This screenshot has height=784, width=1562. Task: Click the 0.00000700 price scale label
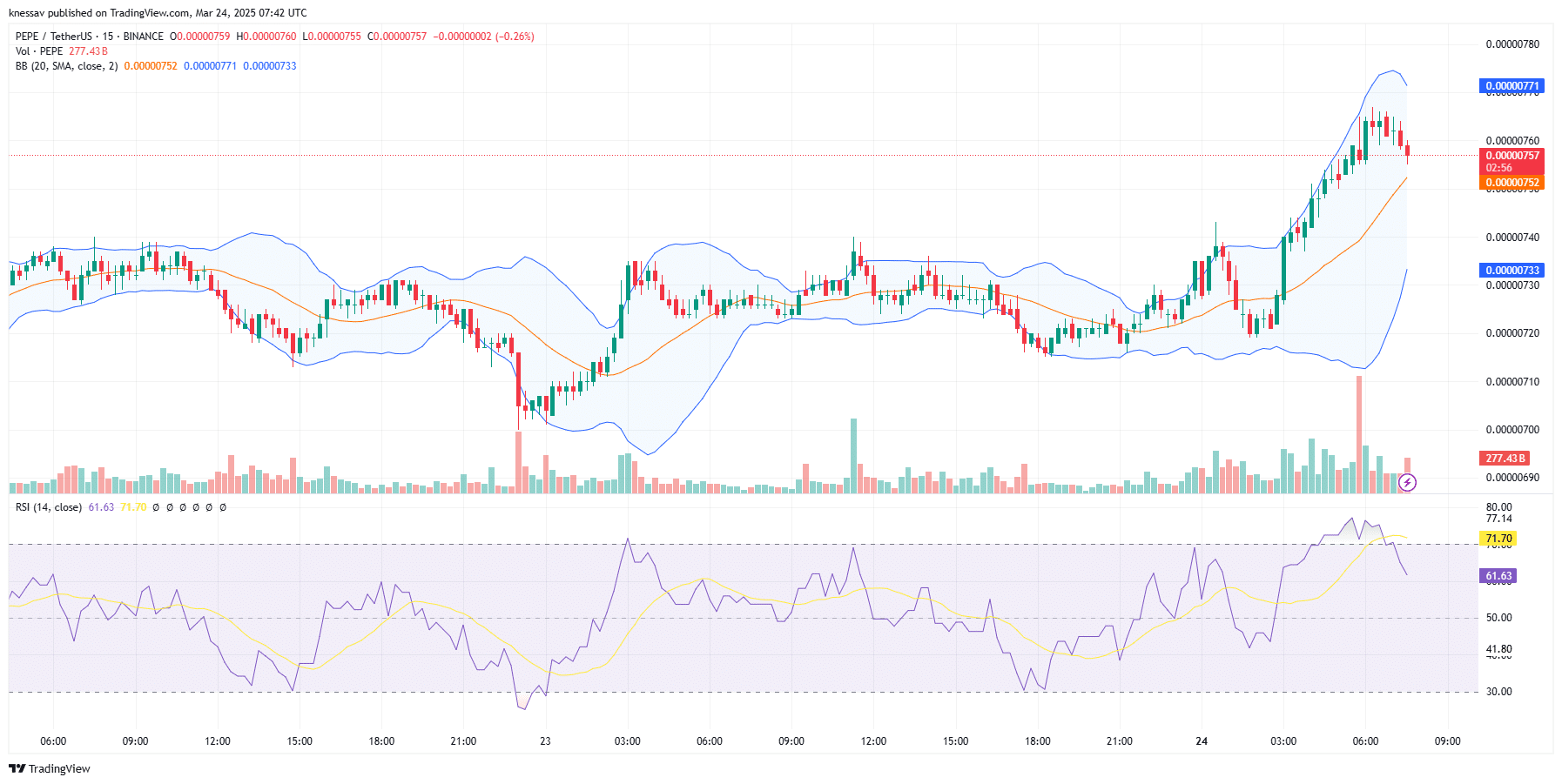pyautogui.click(x=1512, y=430)
